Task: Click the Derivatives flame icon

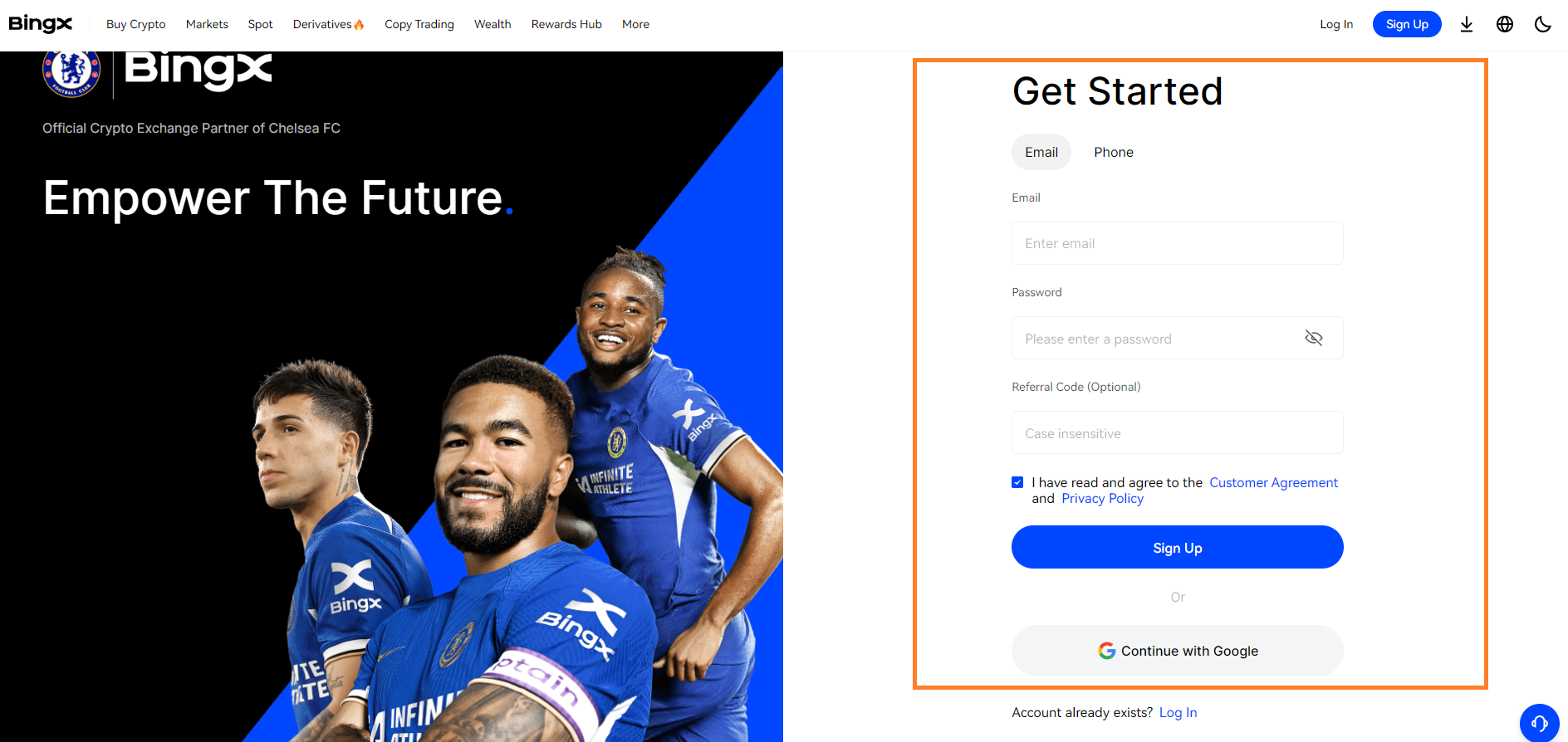Action: [x=359, y=25]
